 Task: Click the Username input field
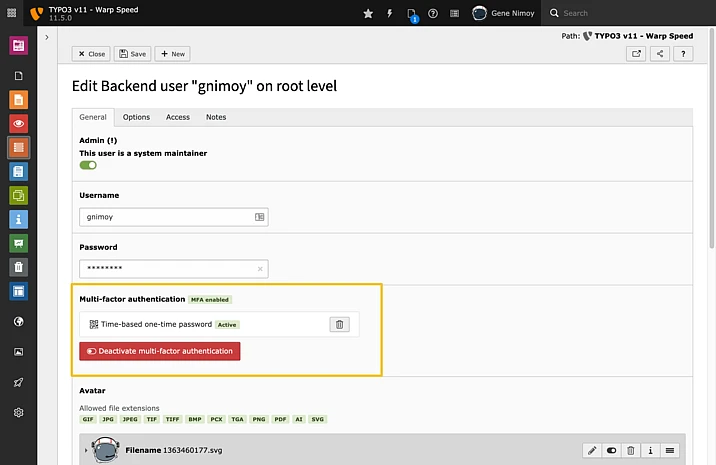click(x=165, y=216)
